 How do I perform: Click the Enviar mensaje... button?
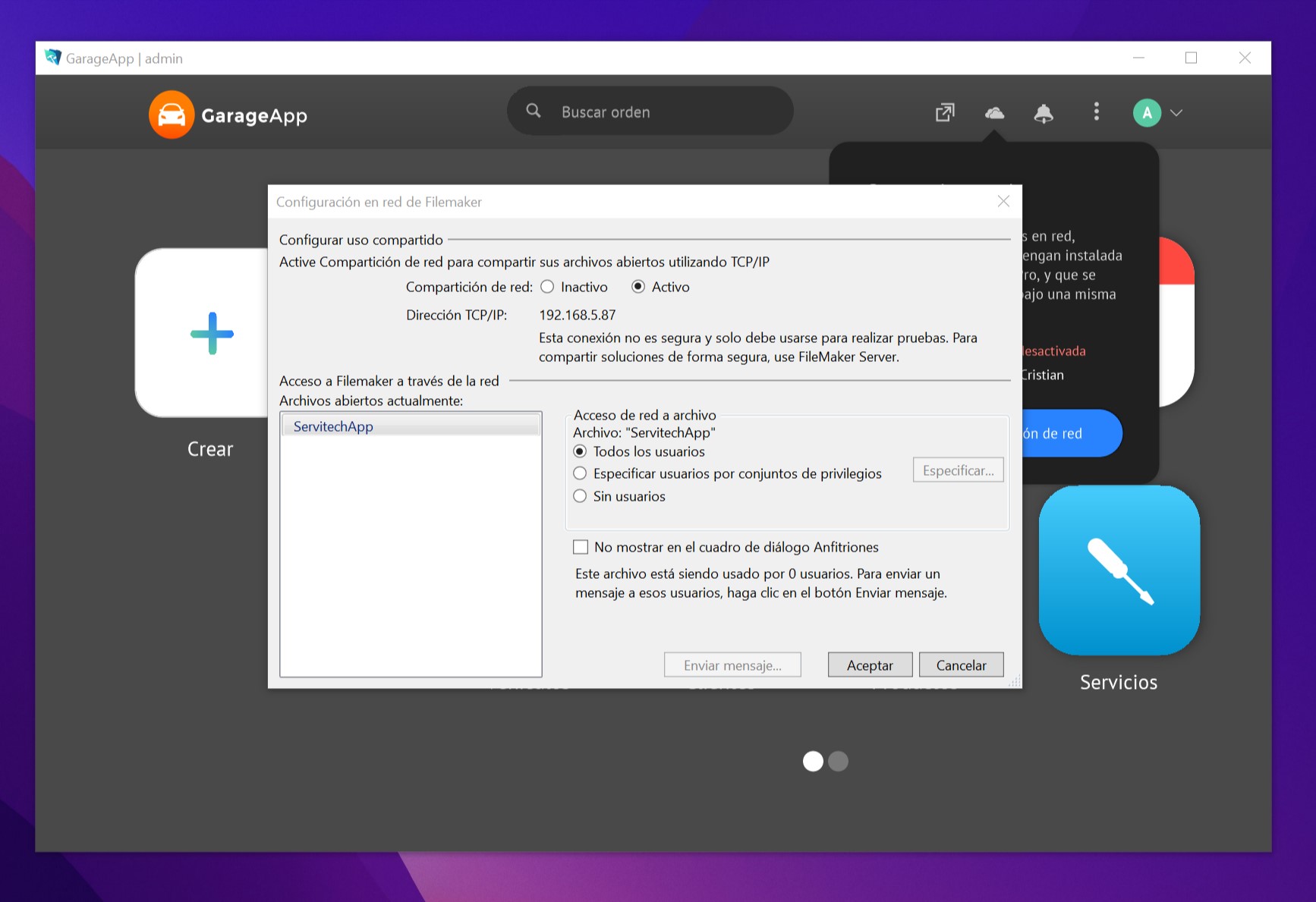click(732, 665)
